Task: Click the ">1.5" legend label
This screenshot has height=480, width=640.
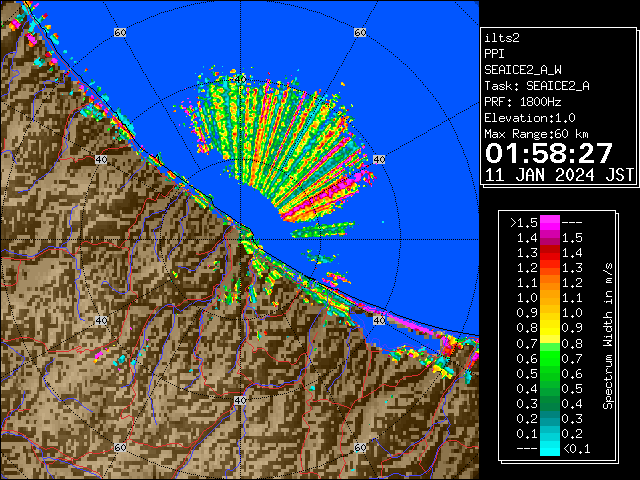Action: click(x=524, y=223)
